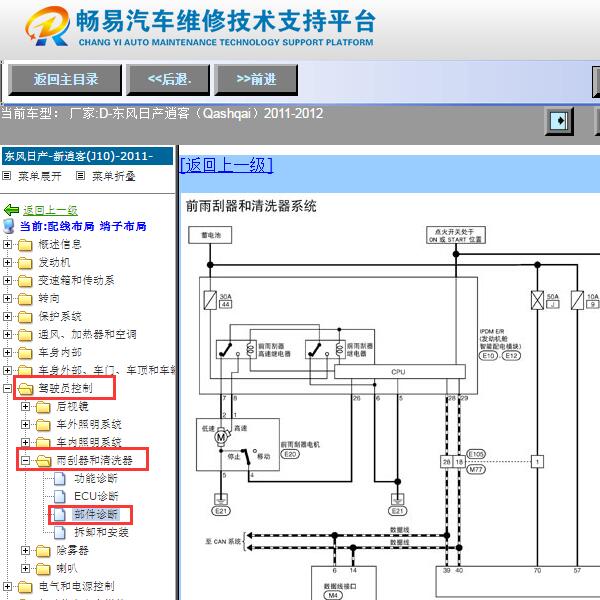Click the 菜单展开 list icon
This screenshot has height=600, width=600.
tap(7, 176)
